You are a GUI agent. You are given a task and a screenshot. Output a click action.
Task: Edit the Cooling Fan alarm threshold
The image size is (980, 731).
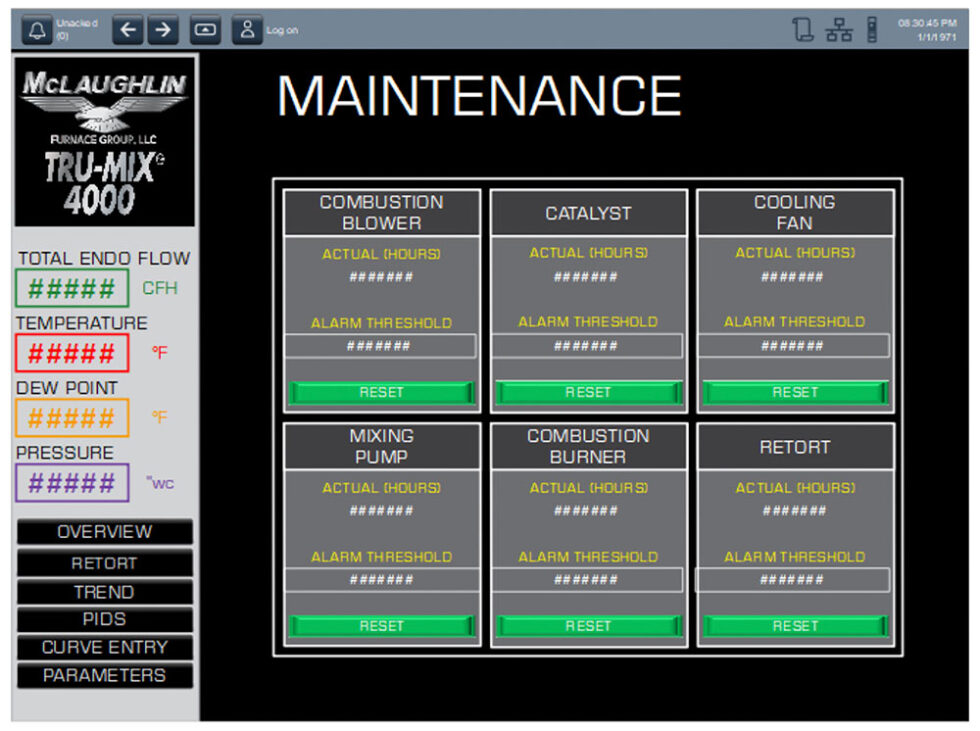[x=794, y=346]
